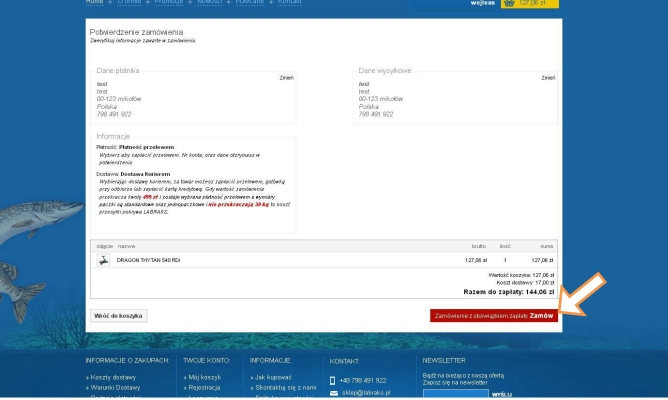This screenshot has width=668, height=400.
Task: Open Mój koszyk footer link
Action: click(x=205, y=377)
